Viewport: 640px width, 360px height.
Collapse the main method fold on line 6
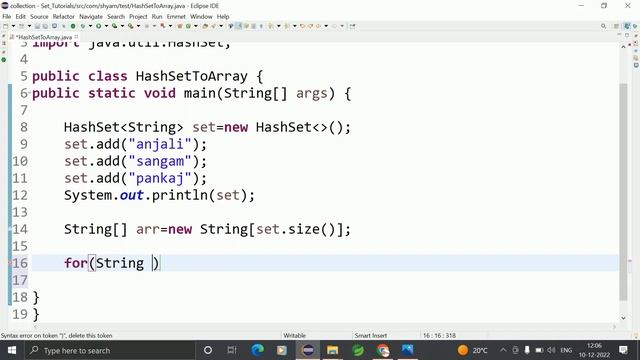[x=30, y=93]
